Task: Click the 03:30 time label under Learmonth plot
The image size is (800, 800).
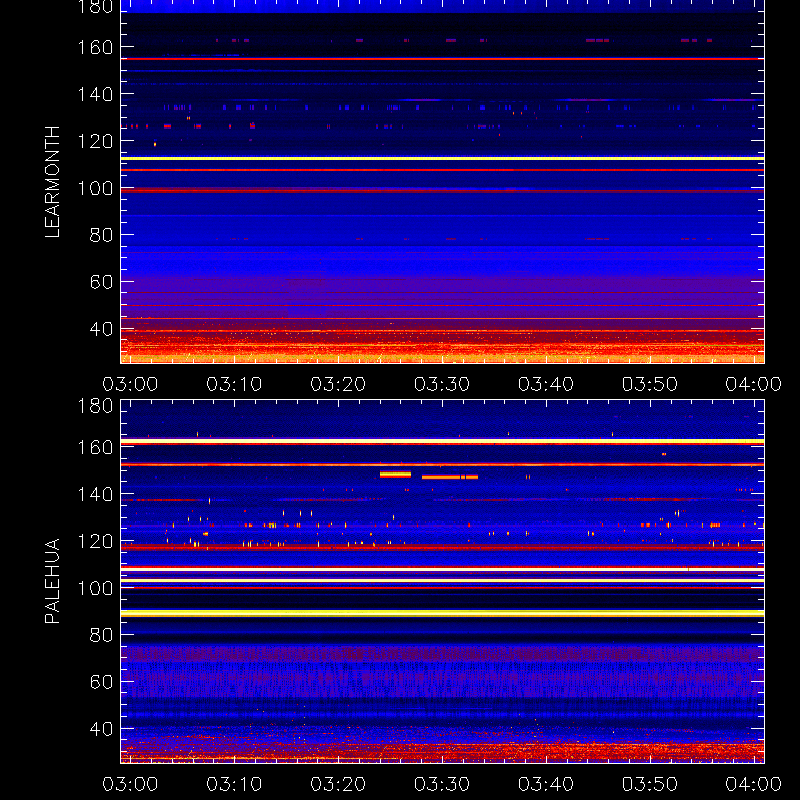Action: click(442, 384)
